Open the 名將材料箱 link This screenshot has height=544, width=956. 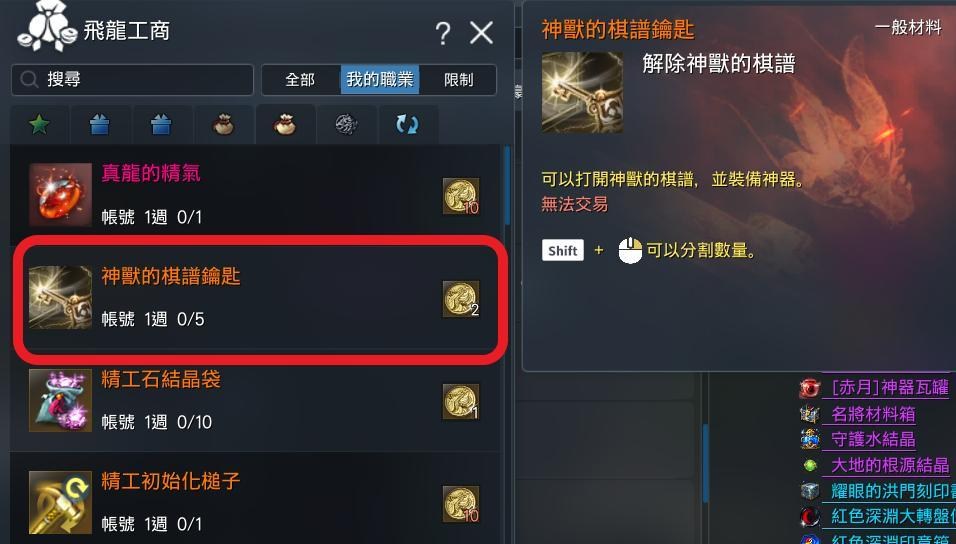pos(873,414)
